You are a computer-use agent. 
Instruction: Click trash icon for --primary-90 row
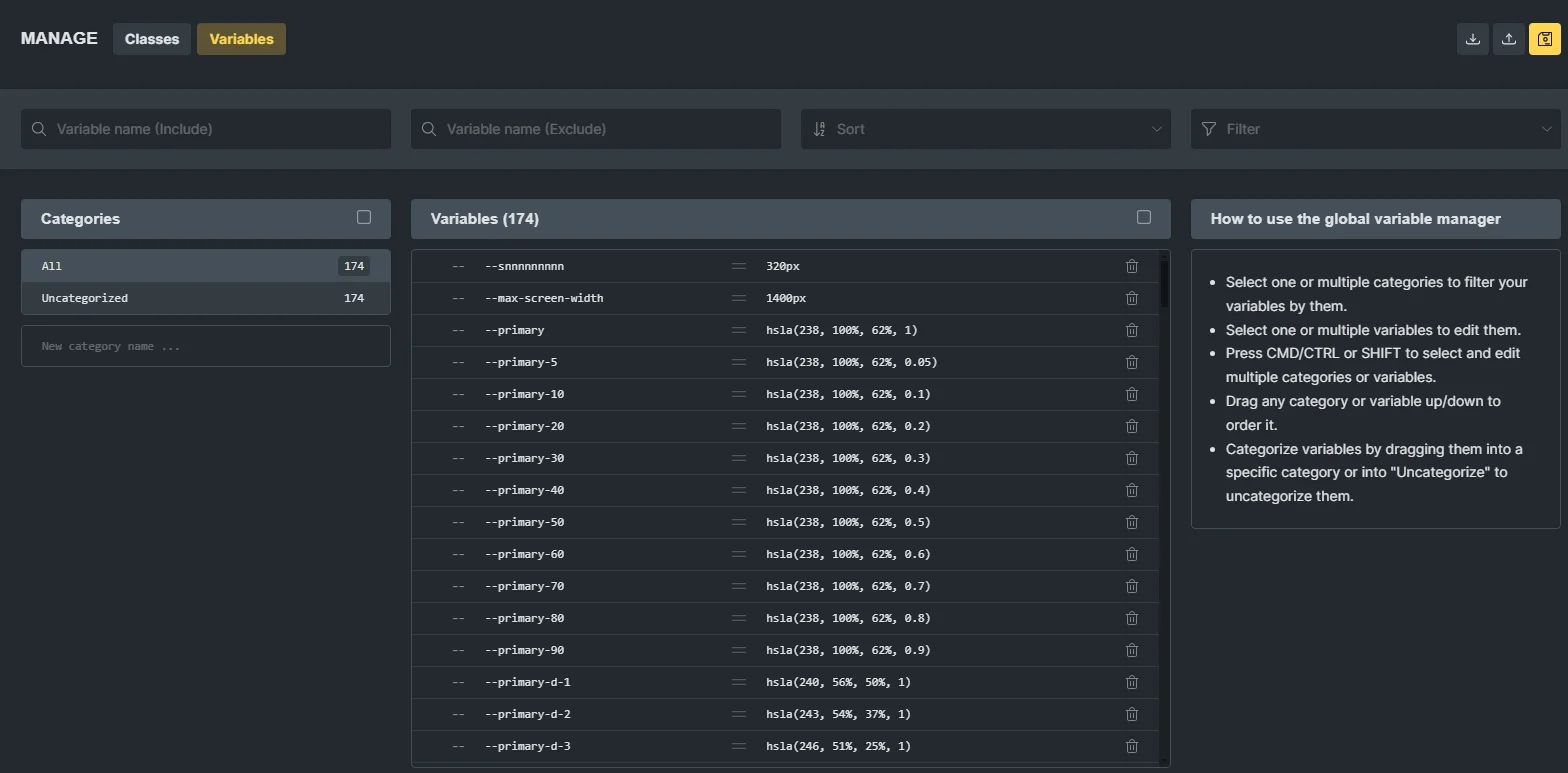pyautogui.click(x=1131, y=650)
